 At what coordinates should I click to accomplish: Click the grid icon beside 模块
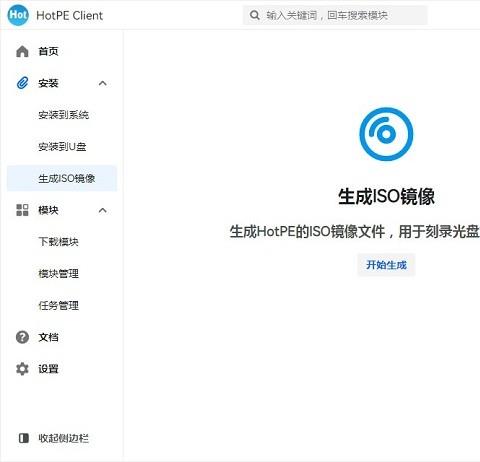tap(22, 210)
